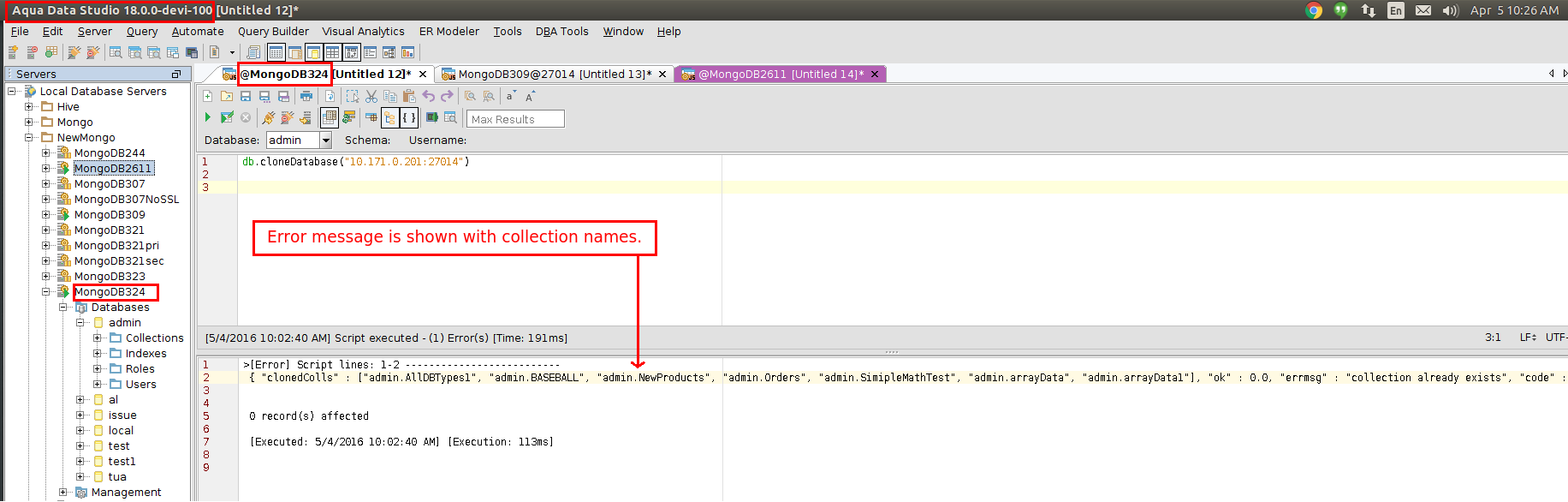The width and height of the screenshot is (1568, 502).
Task: Expand the Collections folder under admin
Action: coord(98,338)
